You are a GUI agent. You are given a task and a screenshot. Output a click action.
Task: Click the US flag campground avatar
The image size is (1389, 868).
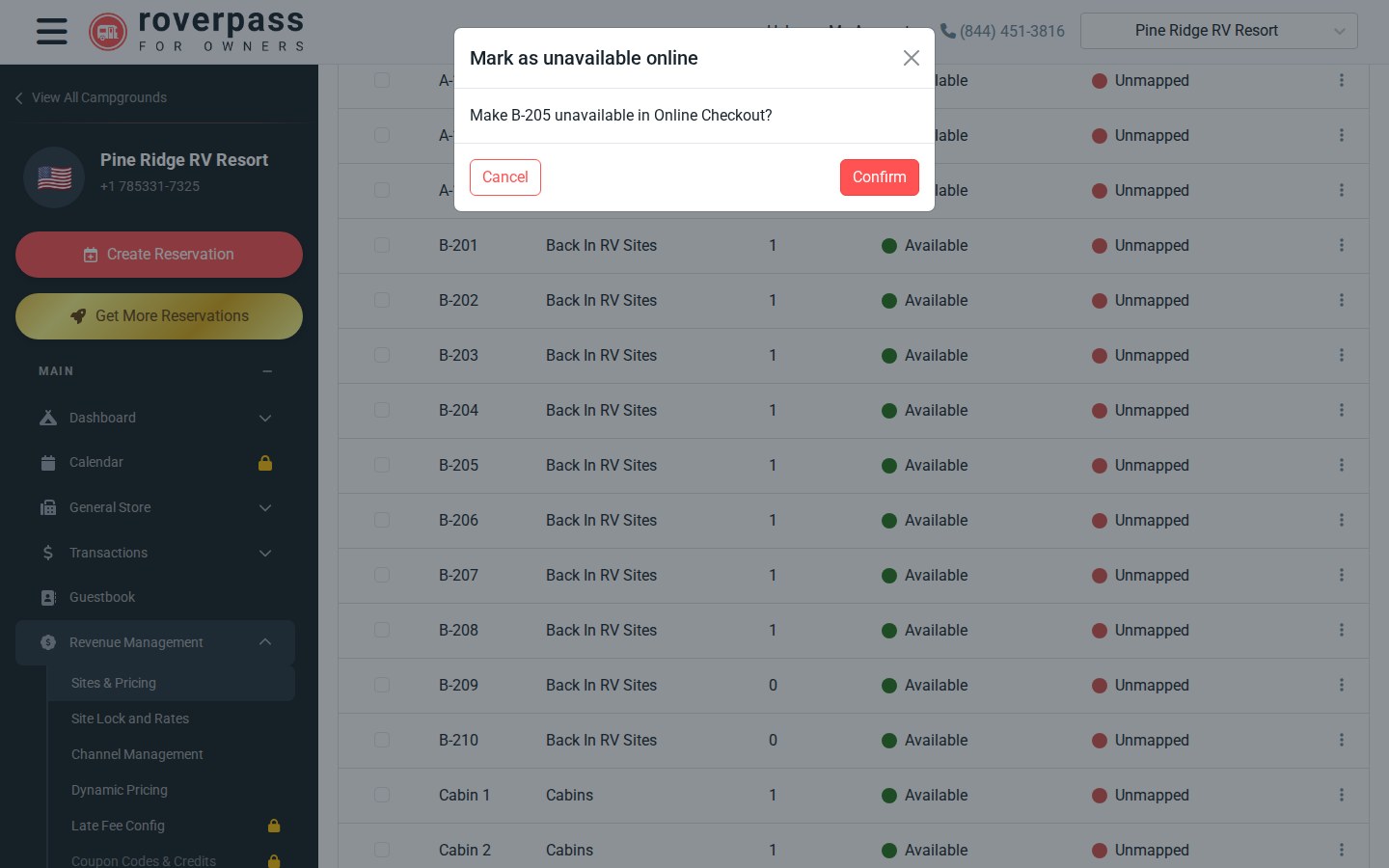(54, 177)
